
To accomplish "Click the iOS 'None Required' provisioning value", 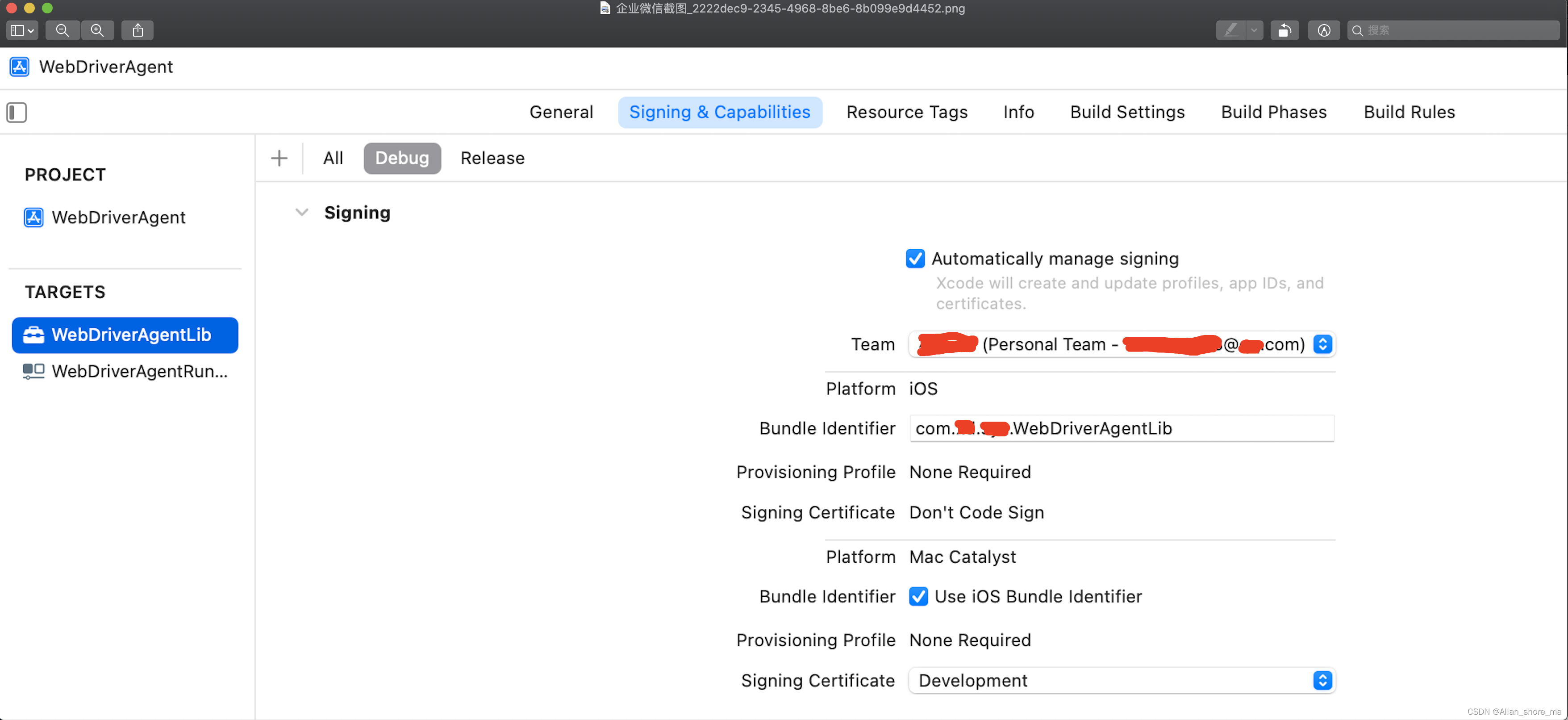I will pyautogui.click(x=970, y=472).
